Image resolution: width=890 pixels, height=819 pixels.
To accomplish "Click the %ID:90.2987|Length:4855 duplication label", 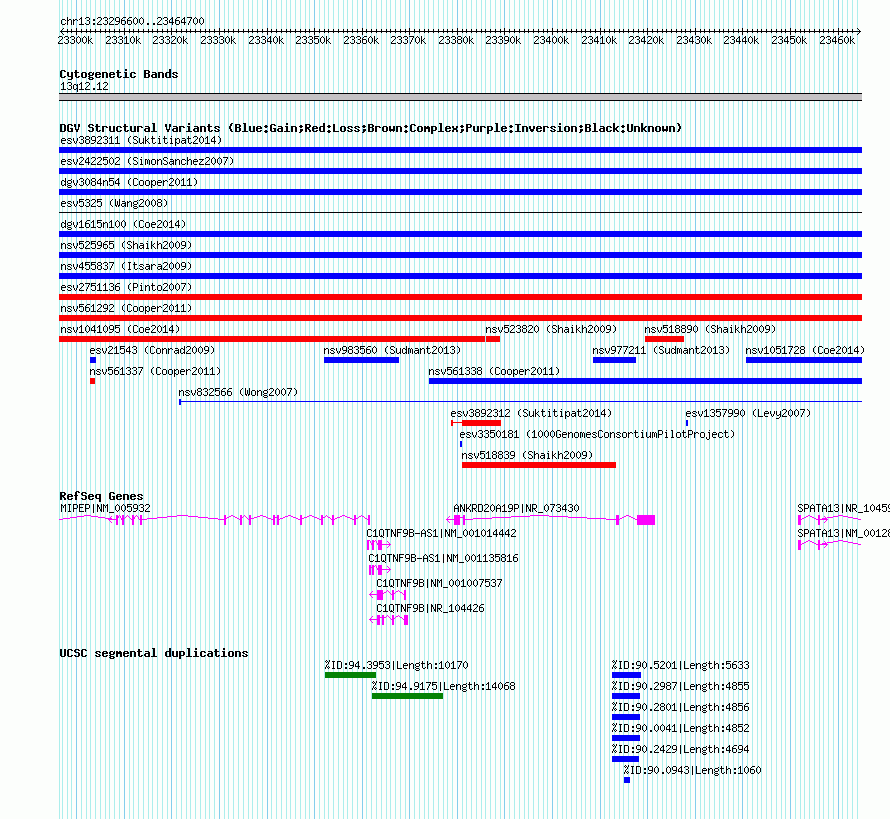I will 681,686.
